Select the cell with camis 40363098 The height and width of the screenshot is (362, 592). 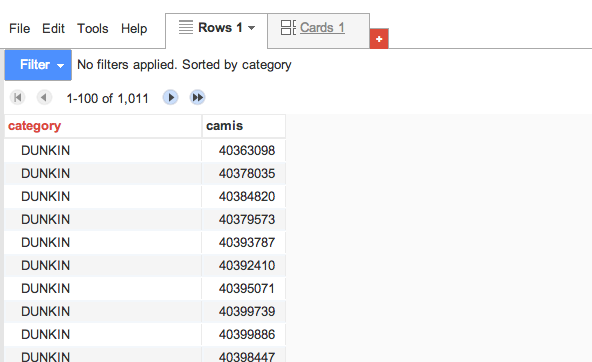click(244, 150)
